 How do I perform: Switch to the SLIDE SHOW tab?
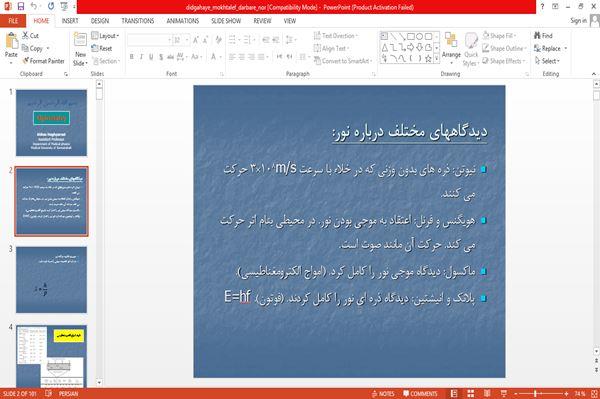[x=226, y=21]
